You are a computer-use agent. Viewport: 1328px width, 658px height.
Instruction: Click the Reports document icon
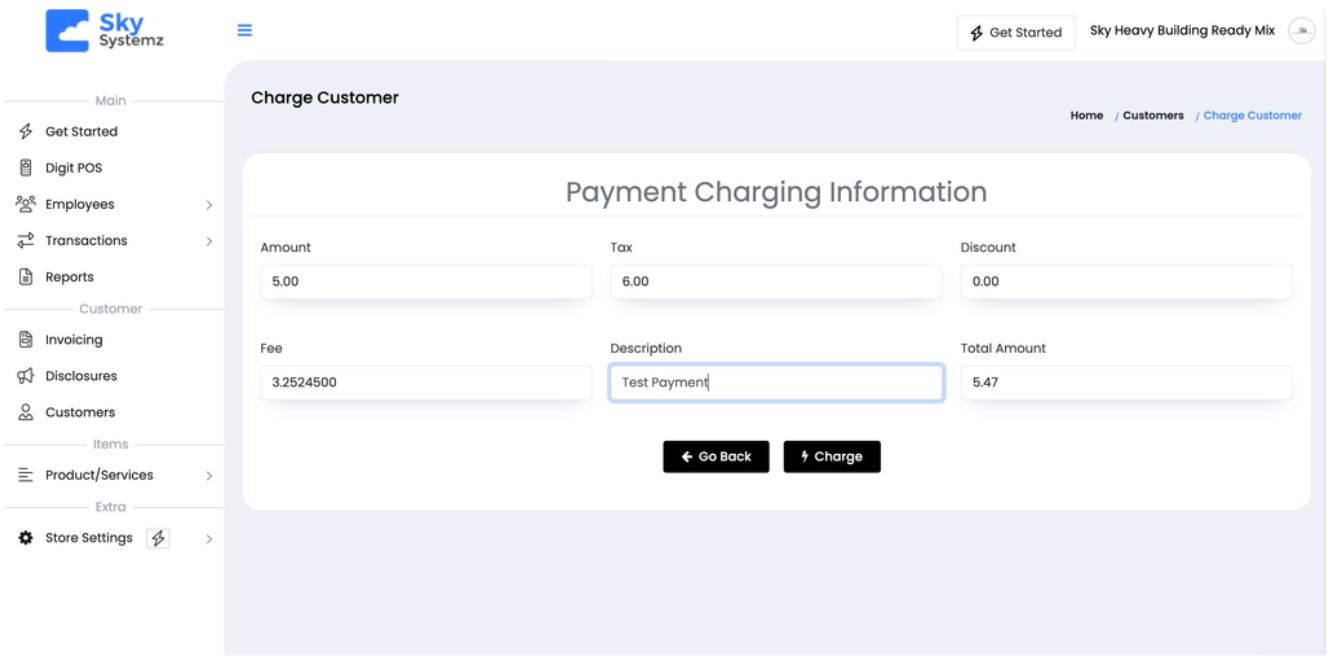pos(26,277)
